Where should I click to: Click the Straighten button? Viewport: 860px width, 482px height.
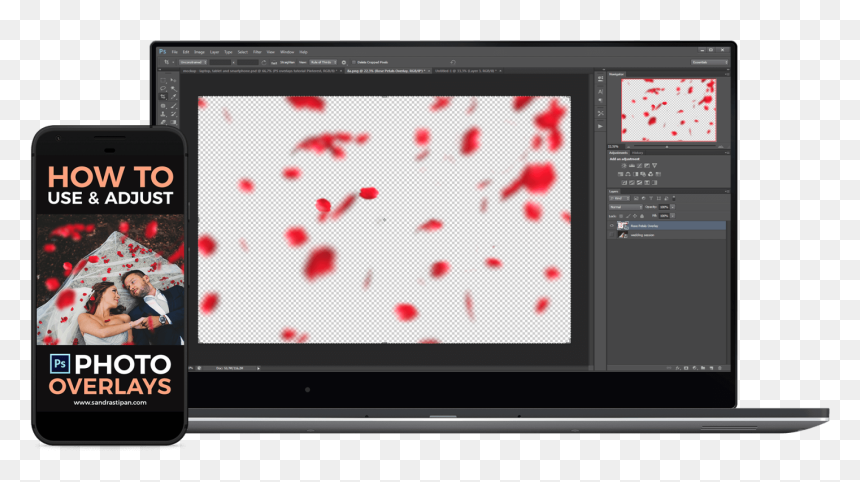click(x=284, y=63)
